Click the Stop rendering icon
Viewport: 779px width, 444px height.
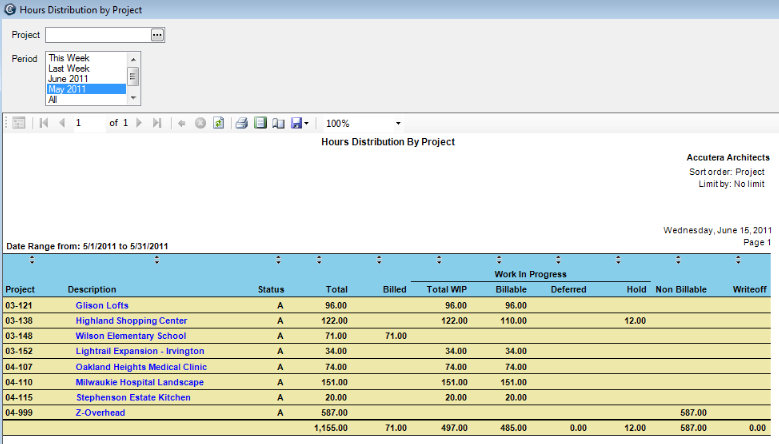(200, 123)
